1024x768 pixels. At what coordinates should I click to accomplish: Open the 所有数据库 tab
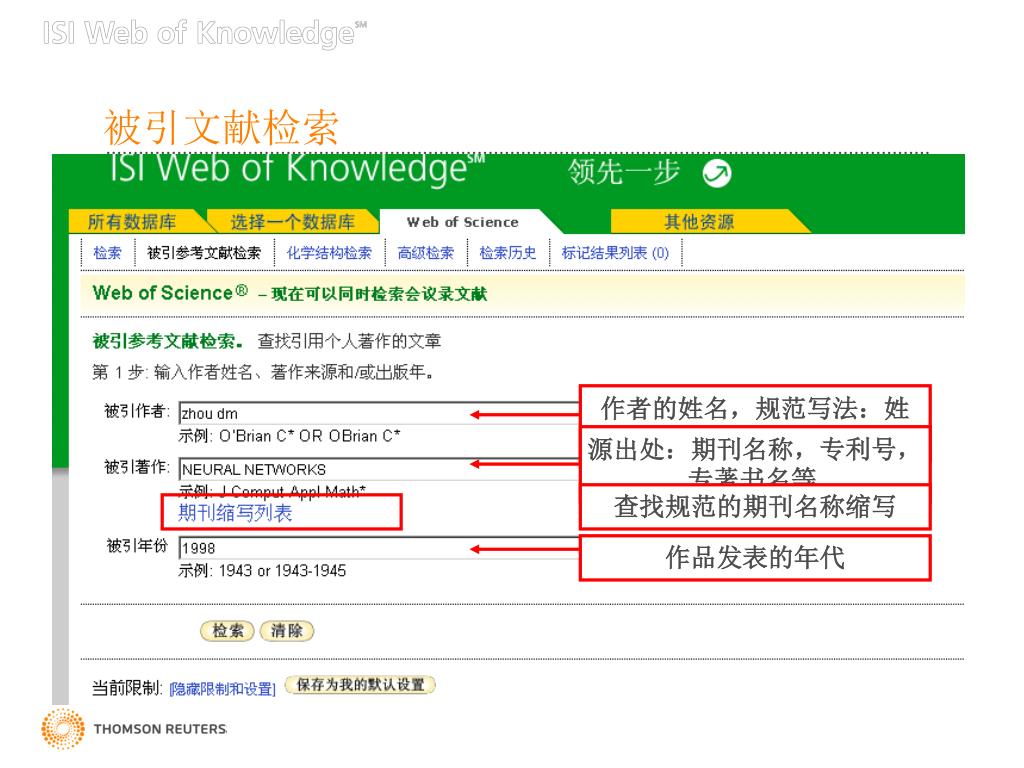click(132, 222)
